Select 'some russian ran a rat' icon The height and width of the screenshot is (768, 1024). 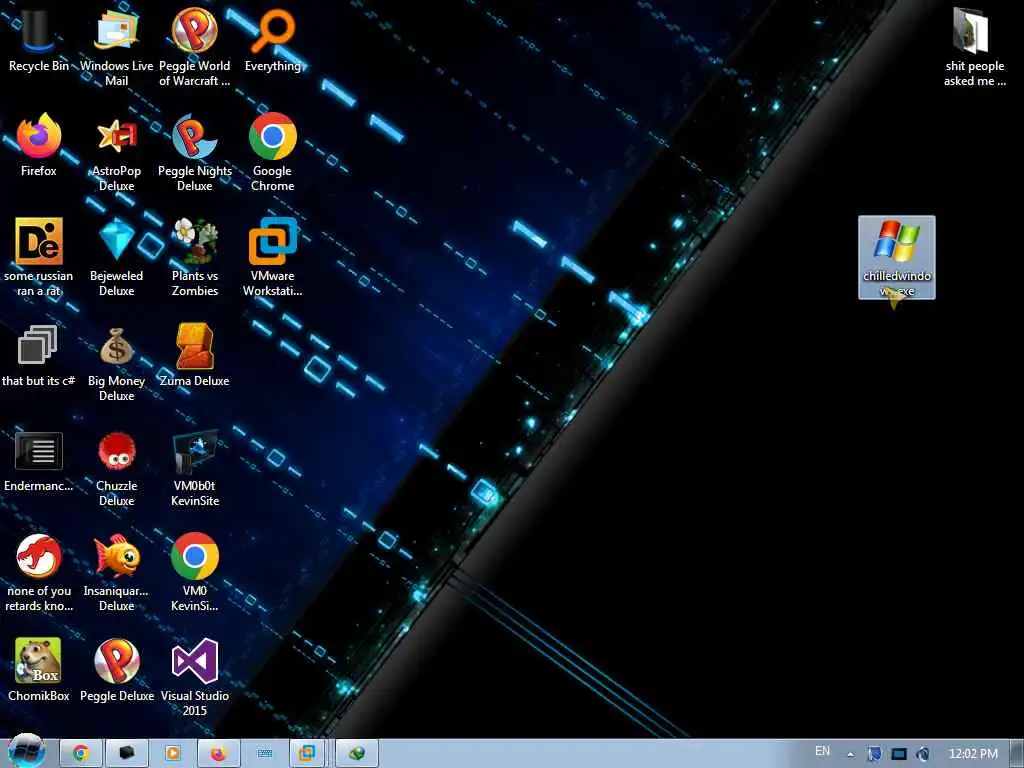click(39, 257)
